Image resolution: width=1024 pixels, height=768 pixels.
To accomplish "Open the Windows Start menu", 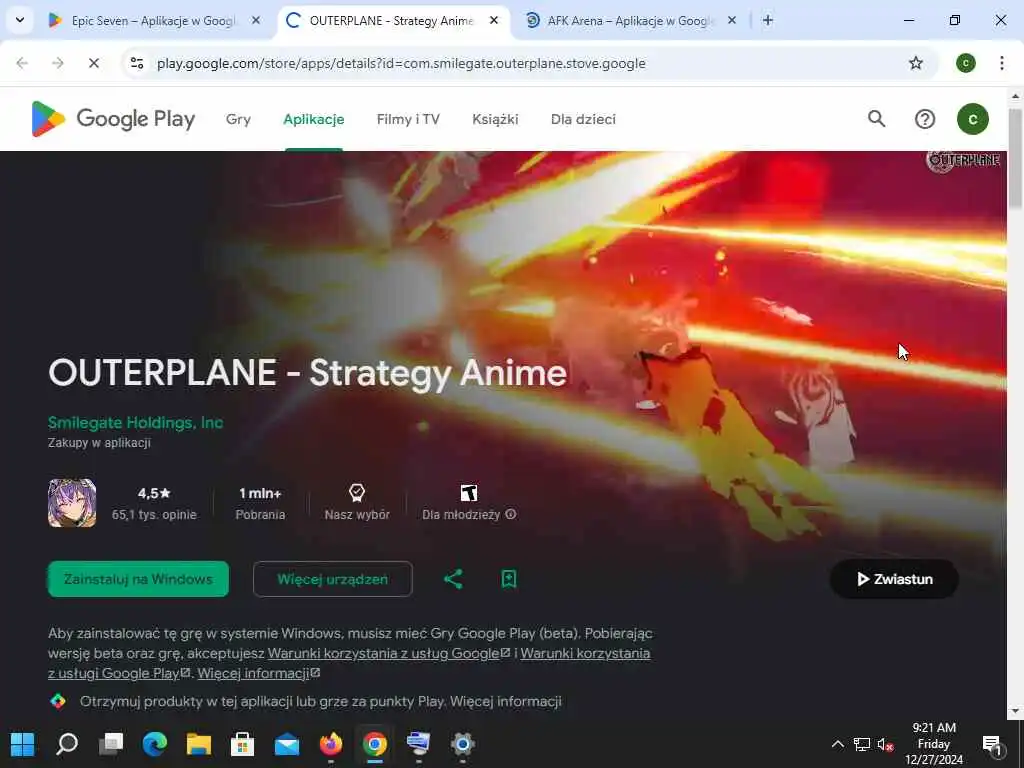I will [22, 744].
